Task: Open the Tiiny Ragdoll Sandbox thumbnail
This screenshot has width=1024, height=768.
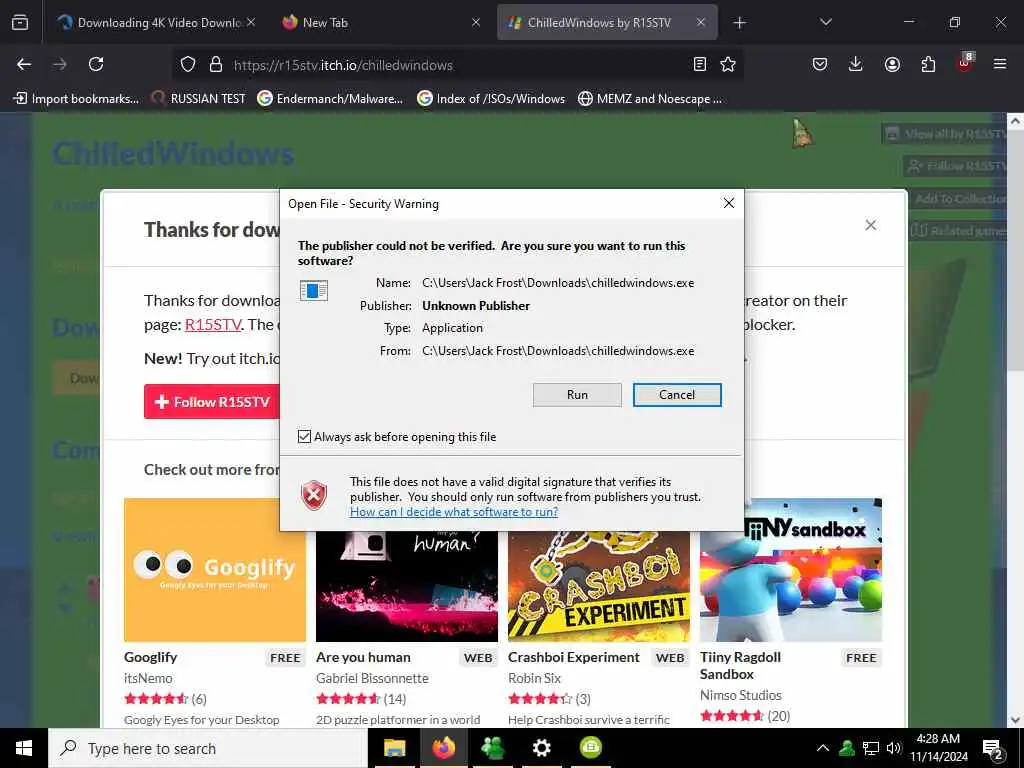Action: (x=791, y=569)
